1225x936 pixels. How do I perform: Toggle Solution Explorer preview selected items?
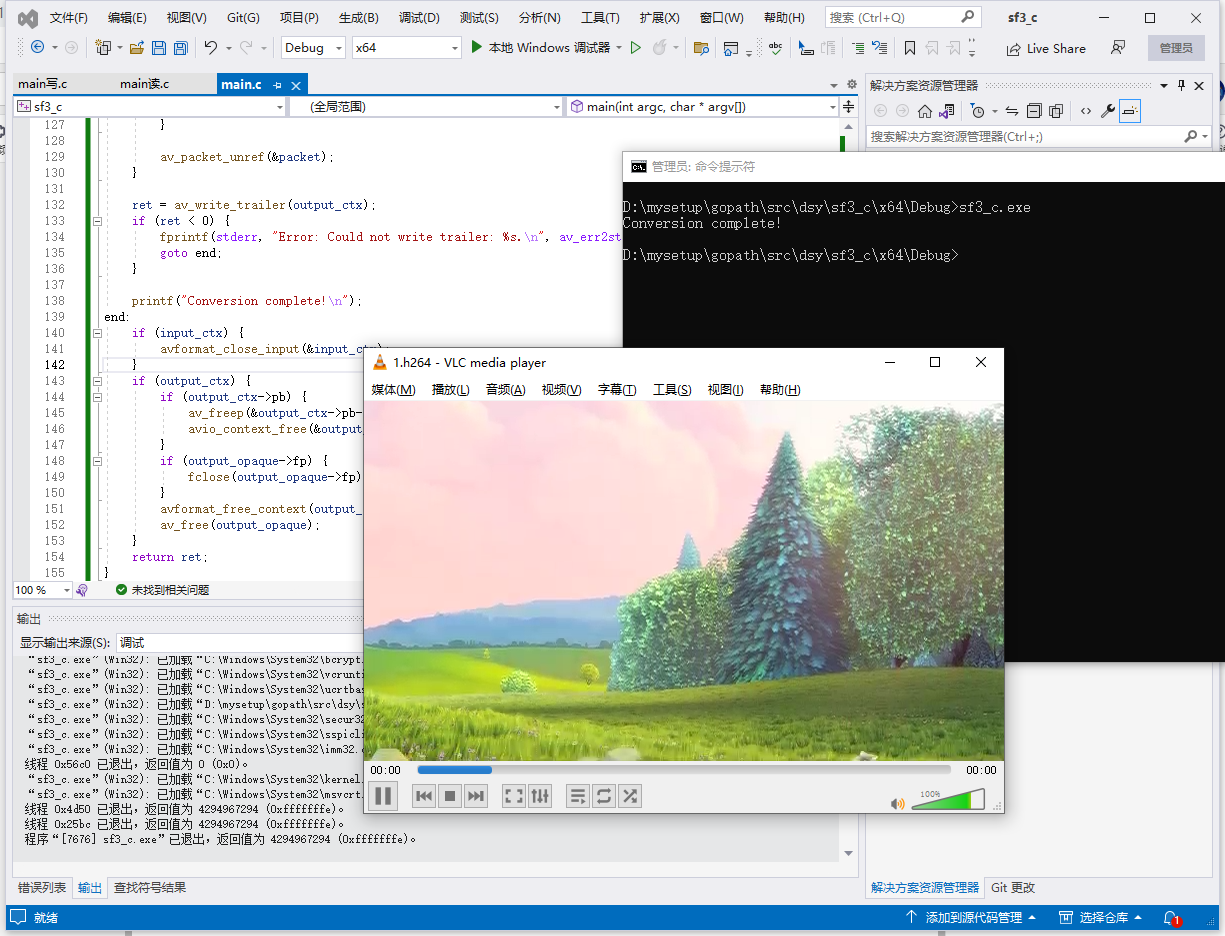[1130, 111]
